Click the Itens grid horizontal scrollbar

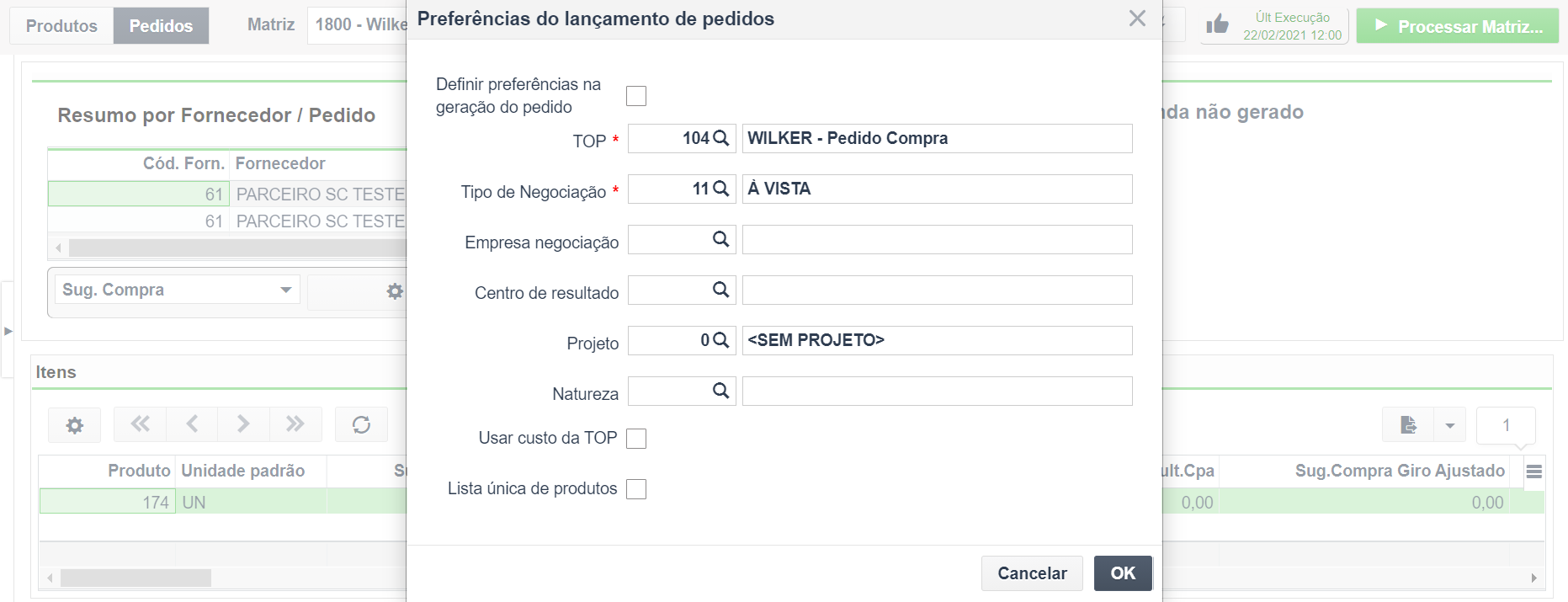(x=136, y=578)
